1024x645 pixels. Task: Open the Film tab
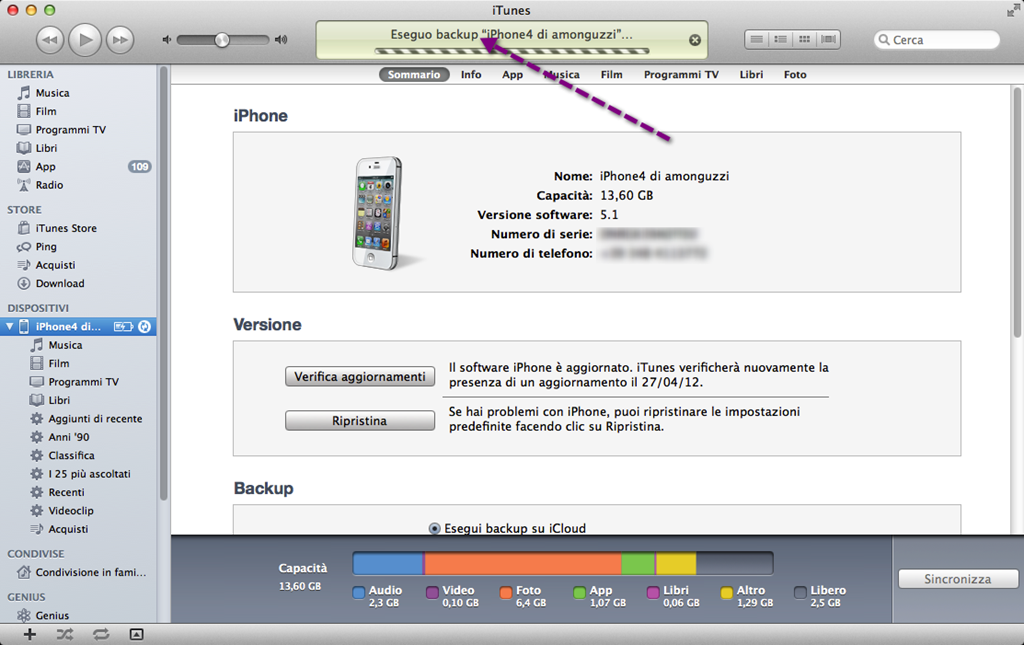(x=611, y=74)
